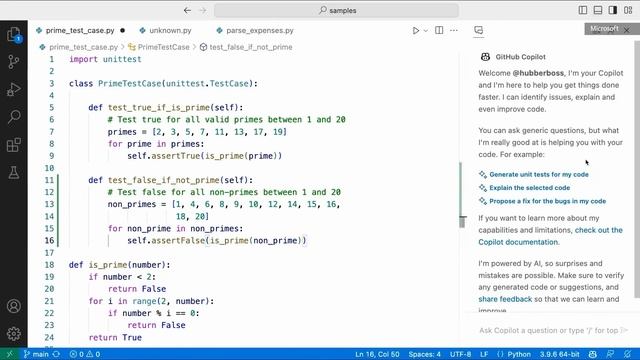Screen dimensions: 640x360
Task: Click Ln 16, Col 50 cursor position
Action: click(377, 354)
